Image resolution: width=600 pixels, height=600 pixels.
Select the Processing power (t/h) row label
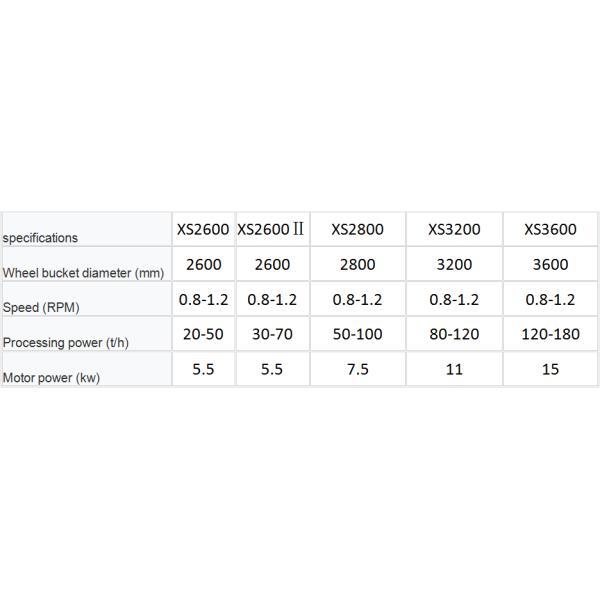tap(66, 343)
